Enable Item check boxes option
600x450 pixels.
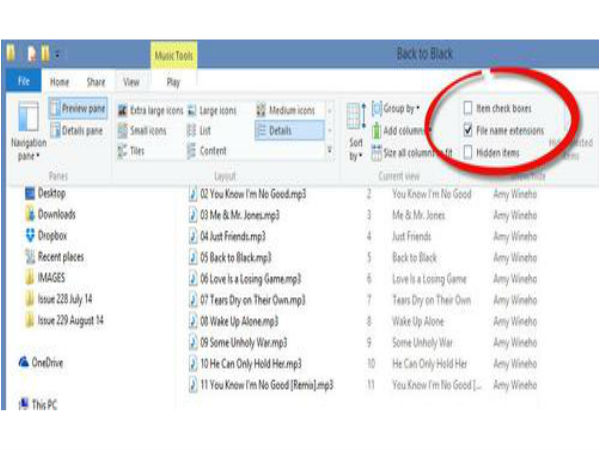[468, 108]
